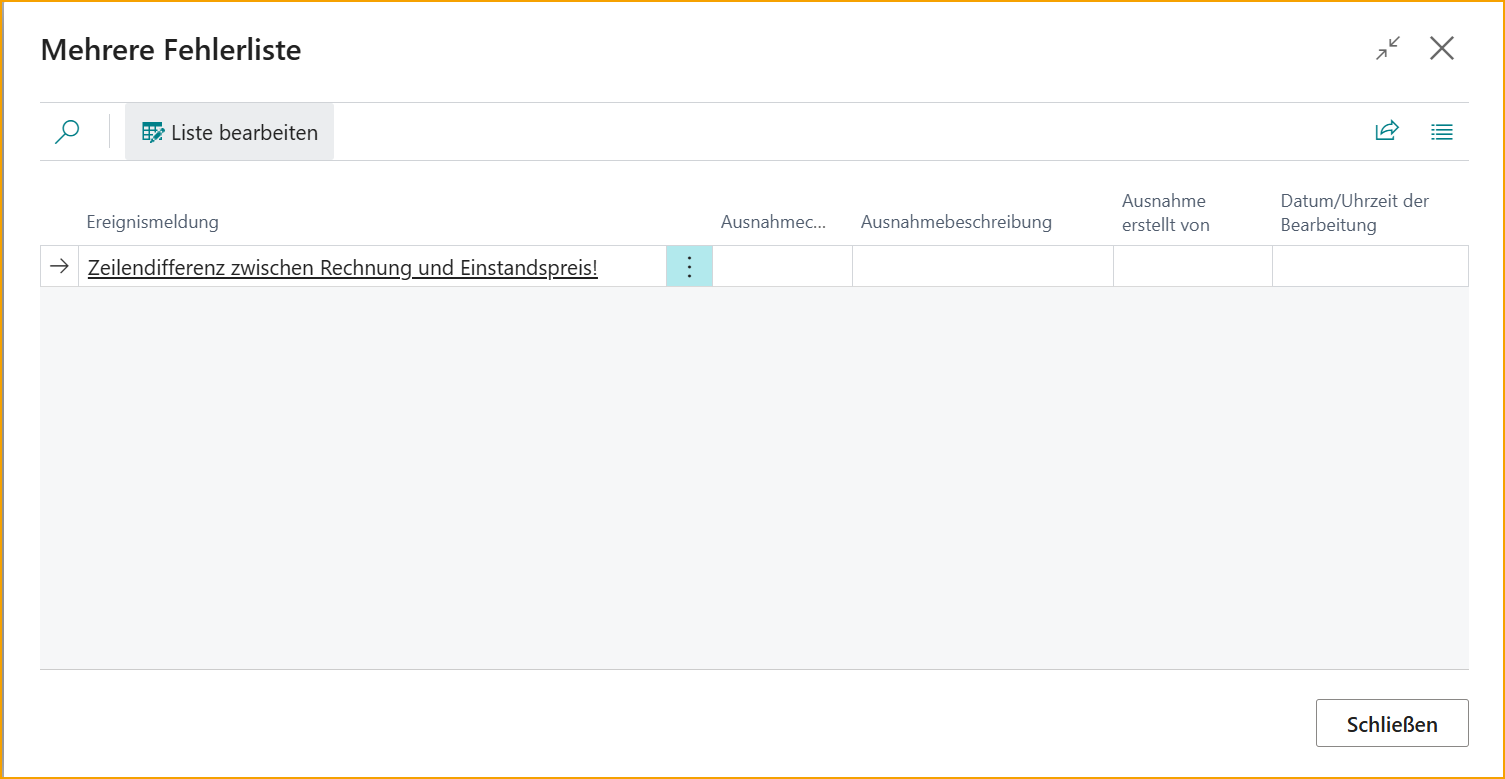Click the Ereignismeldung column header

pyautogui.click(x=152, y=222)
